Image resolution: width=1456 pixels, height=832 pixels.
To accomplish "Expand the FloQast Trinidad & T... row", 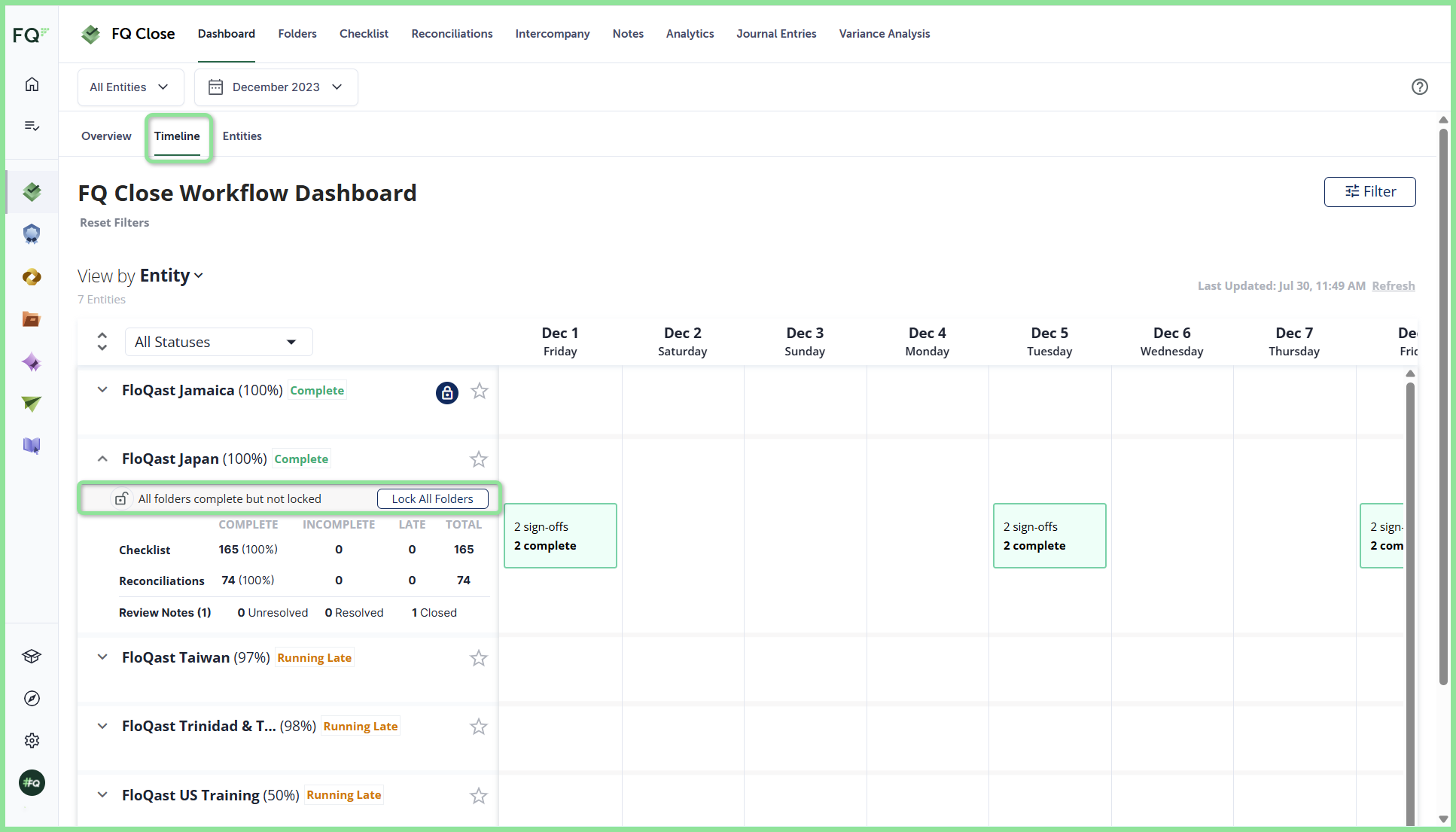I will click(102, 726).
